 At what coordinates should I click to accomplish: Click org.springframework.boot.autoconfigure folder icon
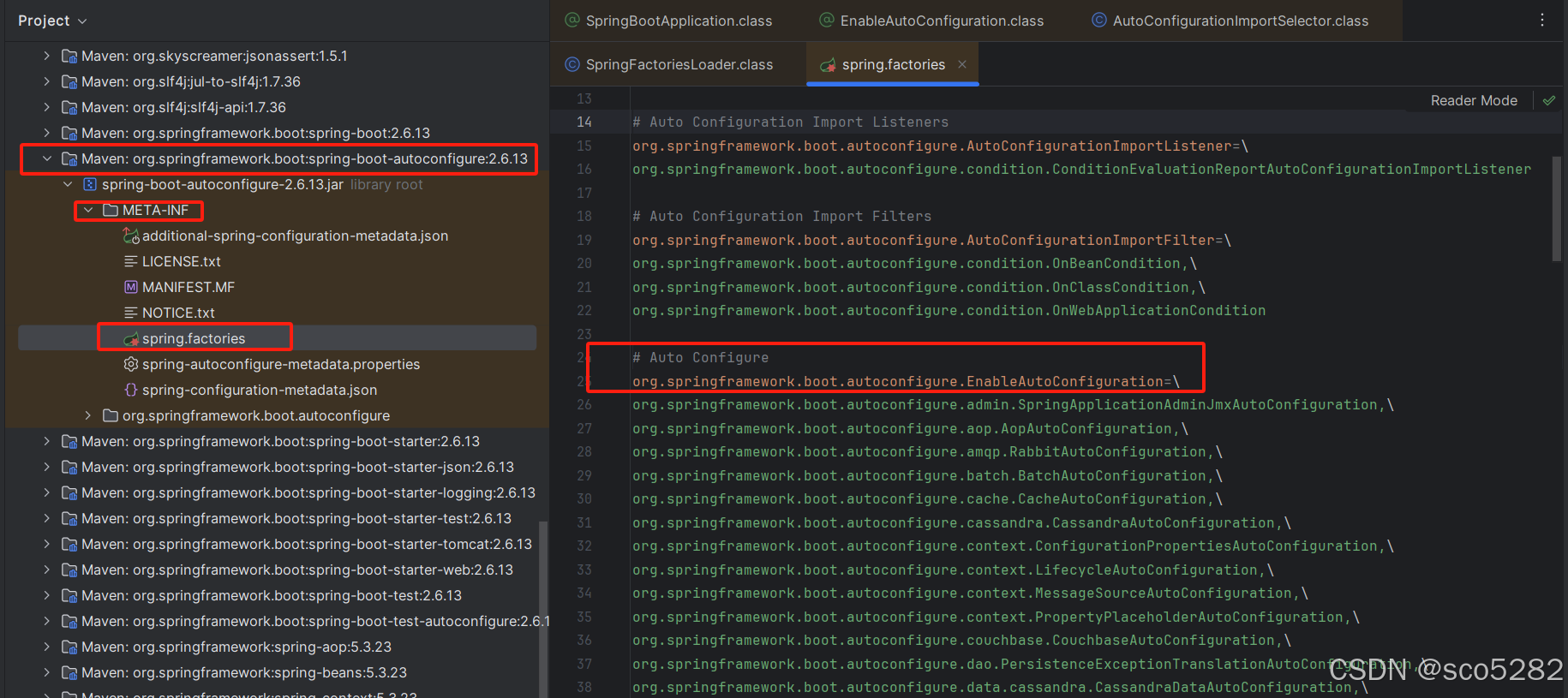click(110, 415)
